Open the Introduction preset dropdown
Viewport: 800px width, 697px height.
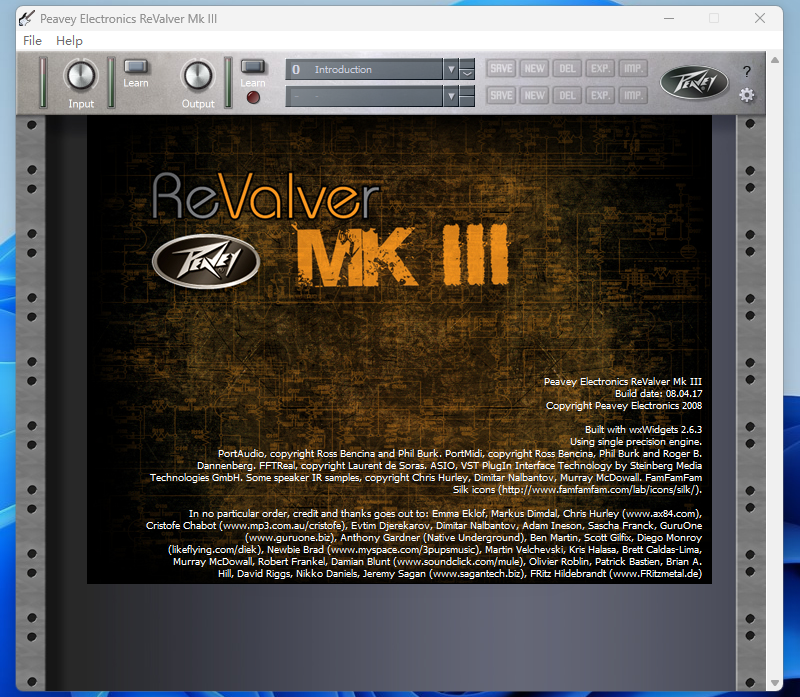click(364, 69)
